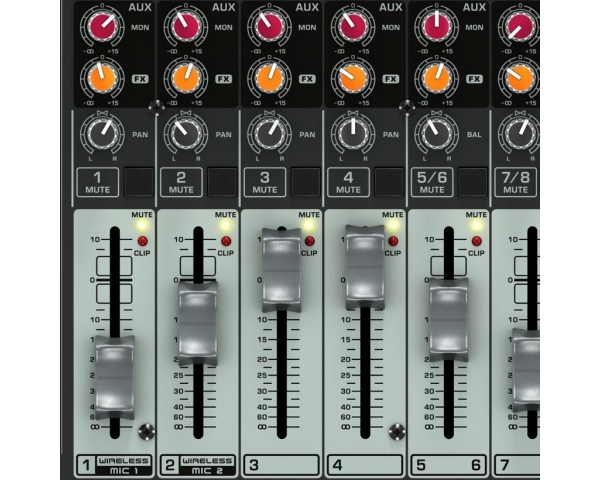Image resolution: width=600 pixels, height=480 pixels.
Task: Toggle the 3 MUTE button
Action: [265, 182]
